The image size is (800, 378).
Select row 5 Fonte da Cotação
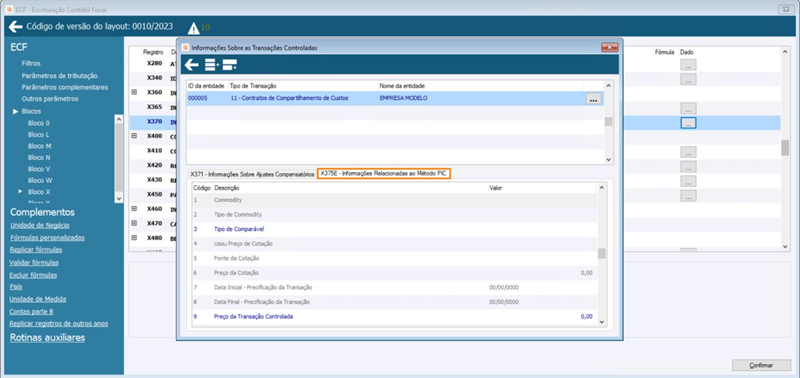pos(394,258)
